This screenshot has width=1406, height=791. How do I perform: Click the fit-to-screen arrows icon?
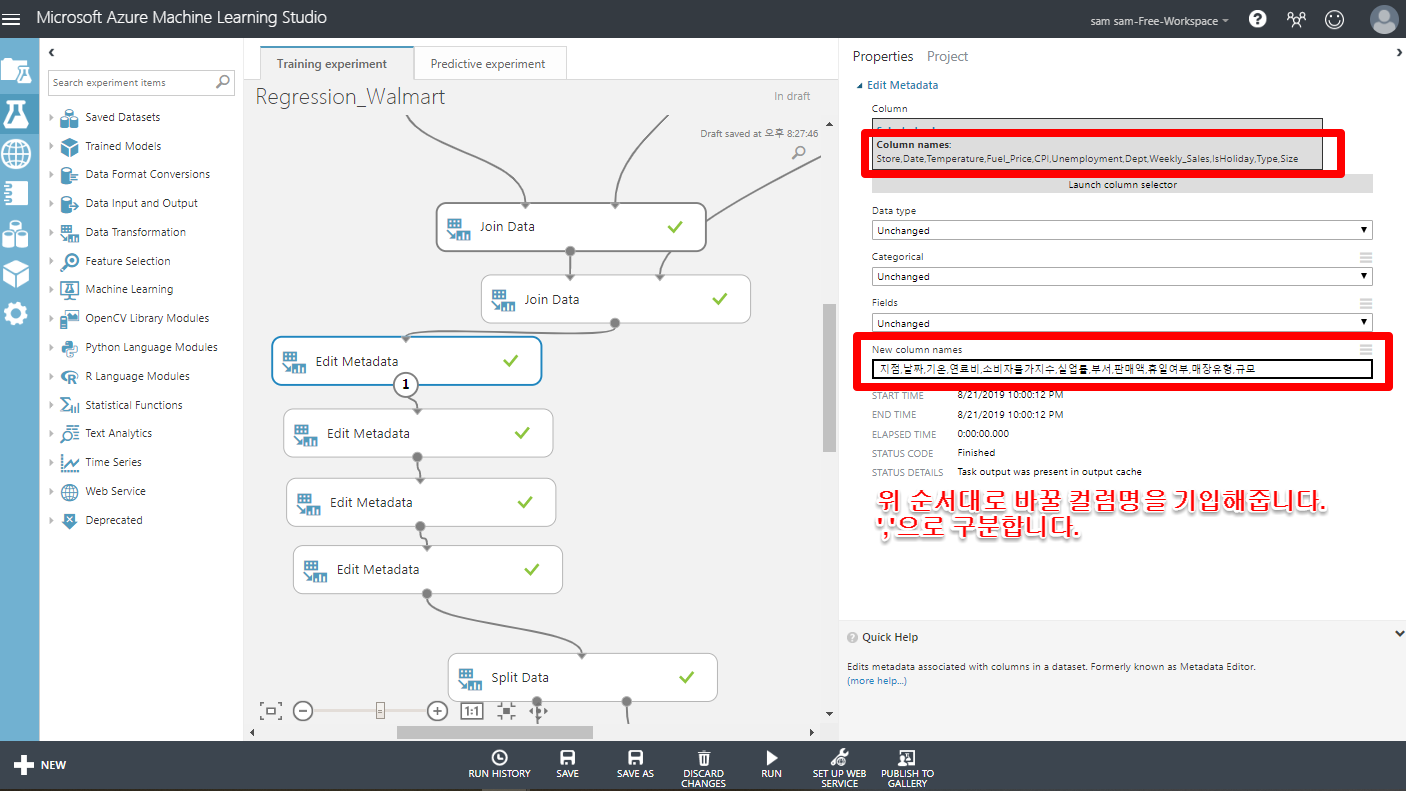click(506, 711)
